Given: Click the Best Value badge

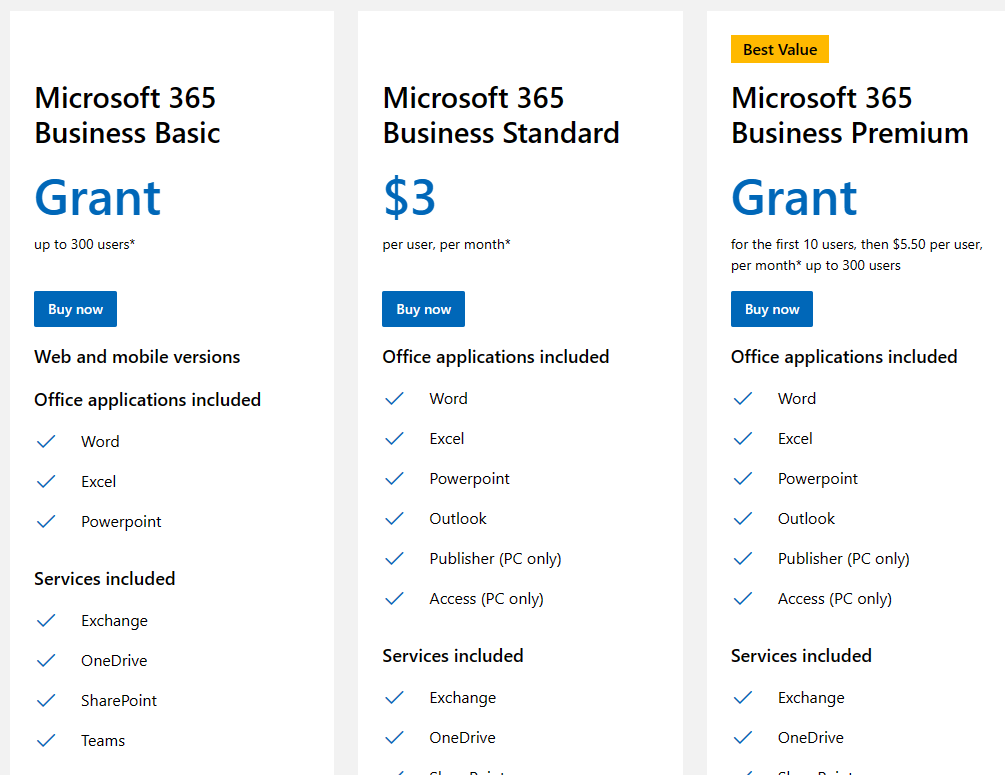Looking at the screenshot, I should point(779,49).
